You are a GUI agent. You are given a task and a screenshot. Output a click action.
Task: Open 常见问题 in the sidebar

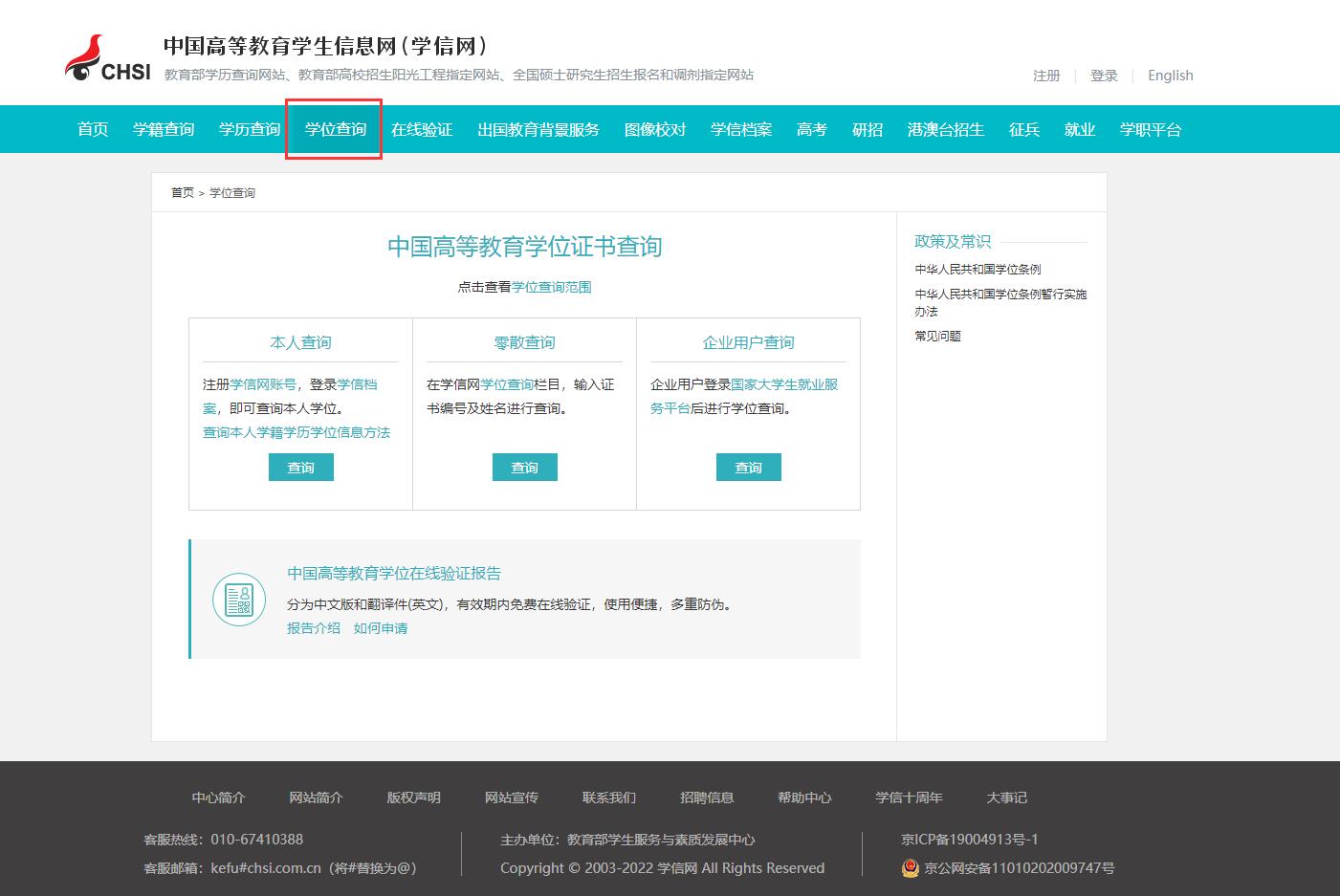point(937,337)
